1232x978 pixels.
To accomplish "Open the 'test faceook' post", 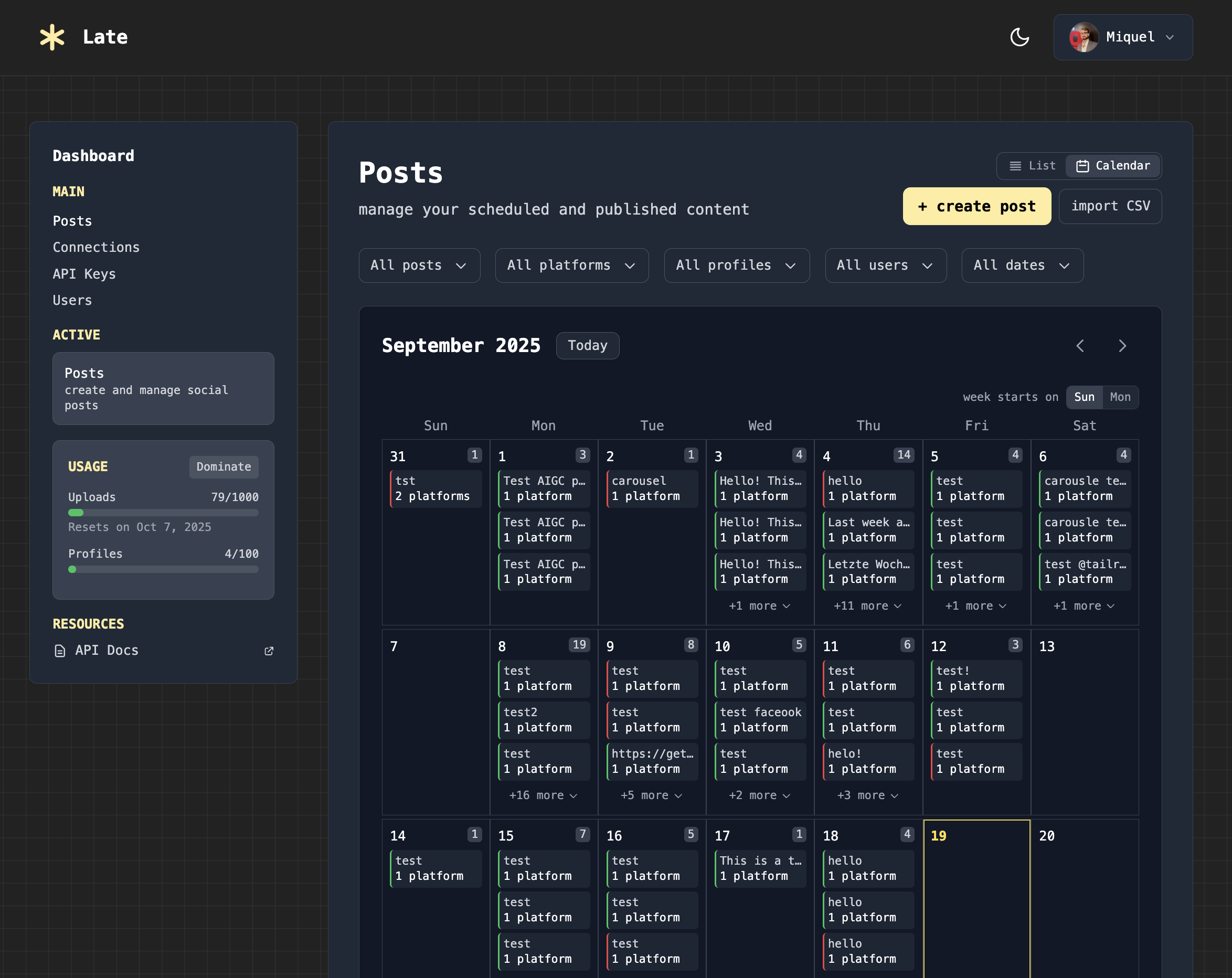I will 760,720.
